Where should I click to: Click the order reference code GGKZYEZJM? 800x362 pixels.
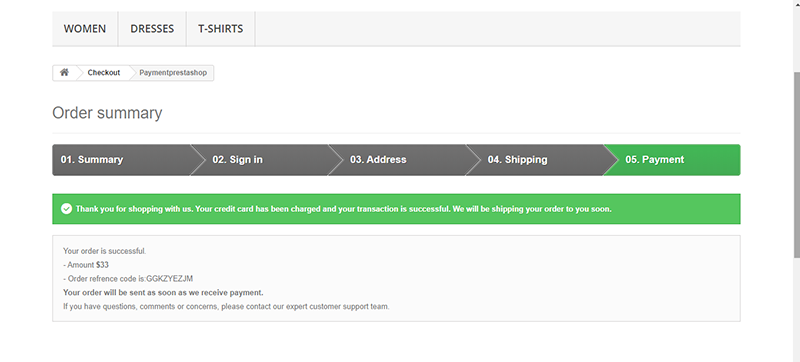tap(169, 279)
